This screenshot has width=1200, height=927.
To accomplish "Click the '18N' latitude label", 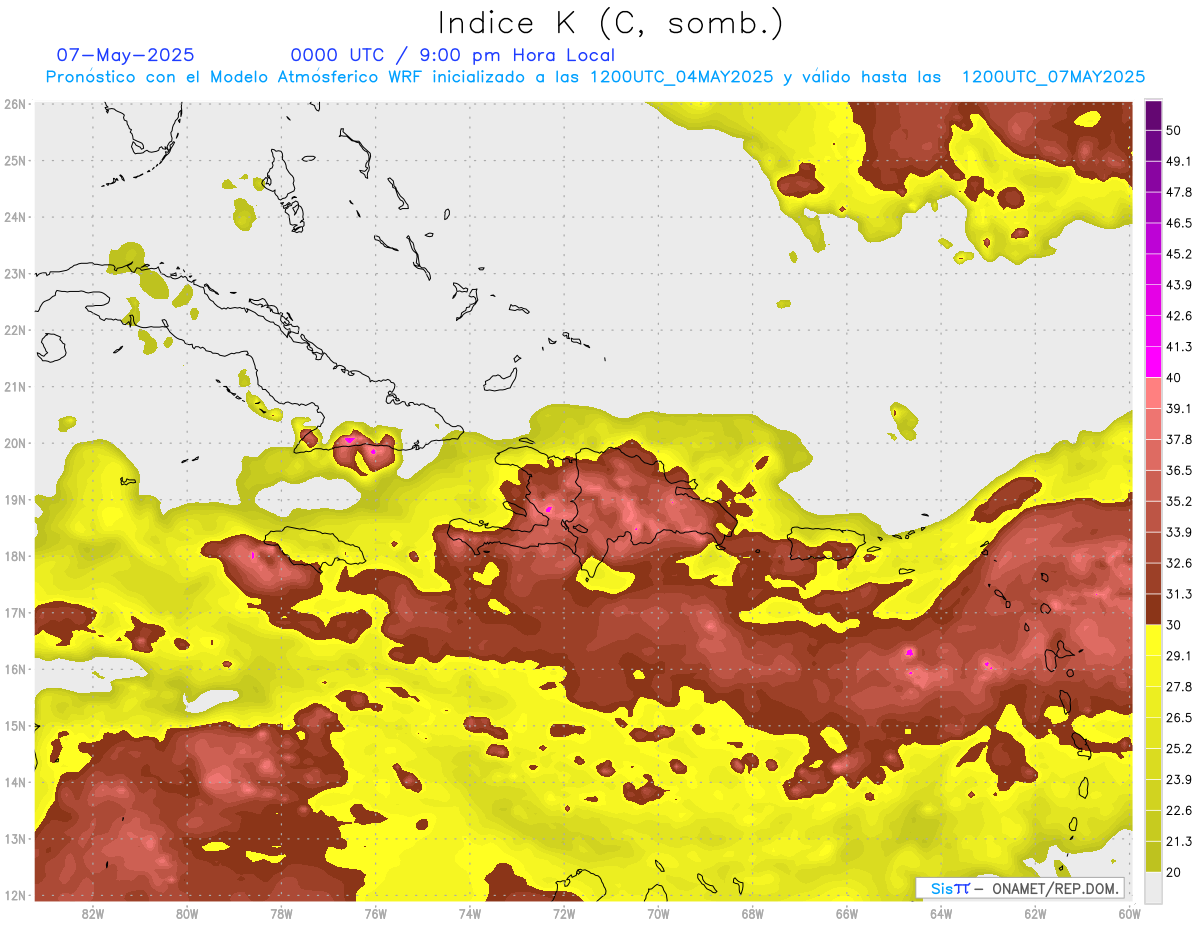I will click(15, 556).
